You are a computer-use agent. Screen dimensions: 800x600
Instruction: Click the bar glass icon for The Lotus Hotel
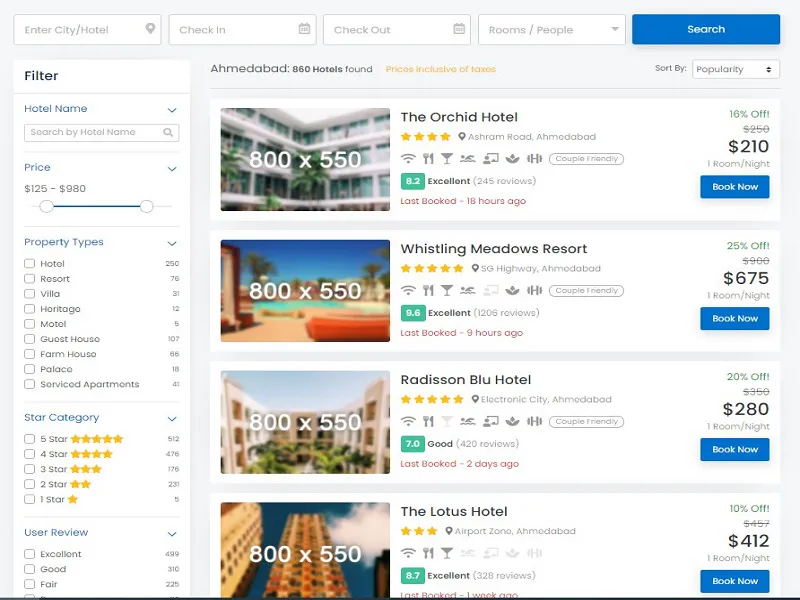coord(447,553)
